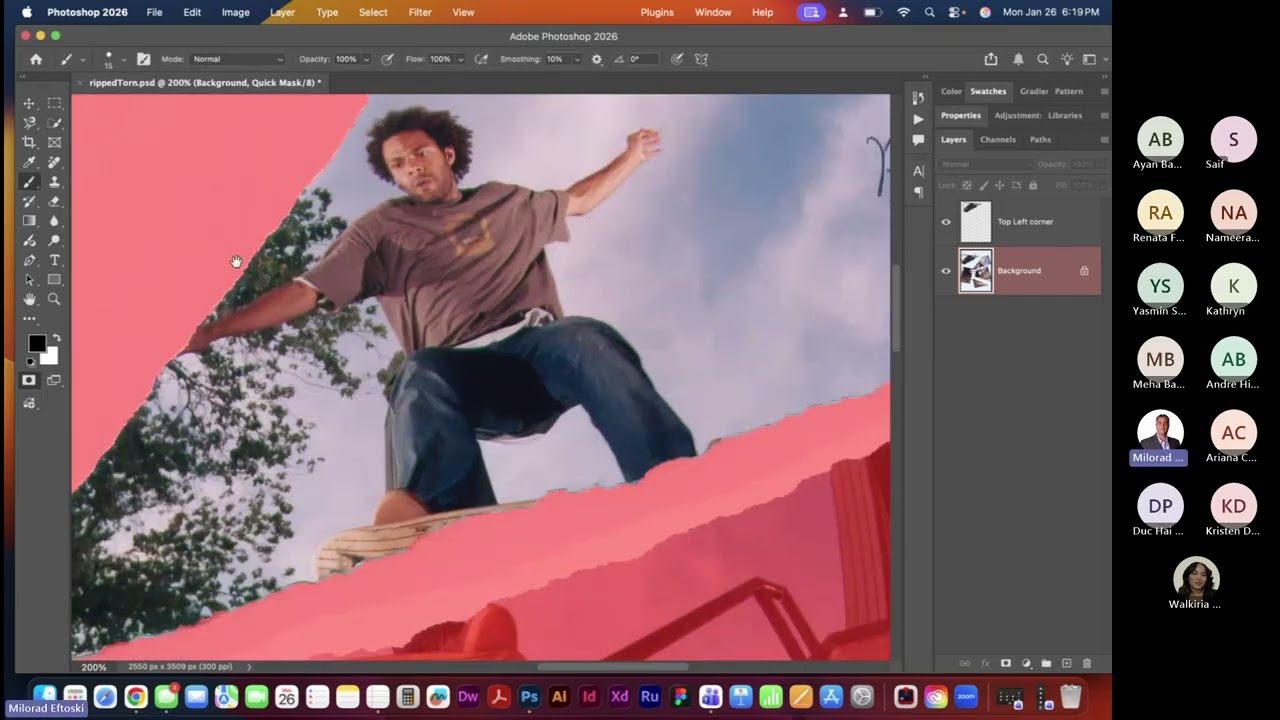Switch foreground and background colors
Viewport: 1280px width, 720px height.
point(55,337)
